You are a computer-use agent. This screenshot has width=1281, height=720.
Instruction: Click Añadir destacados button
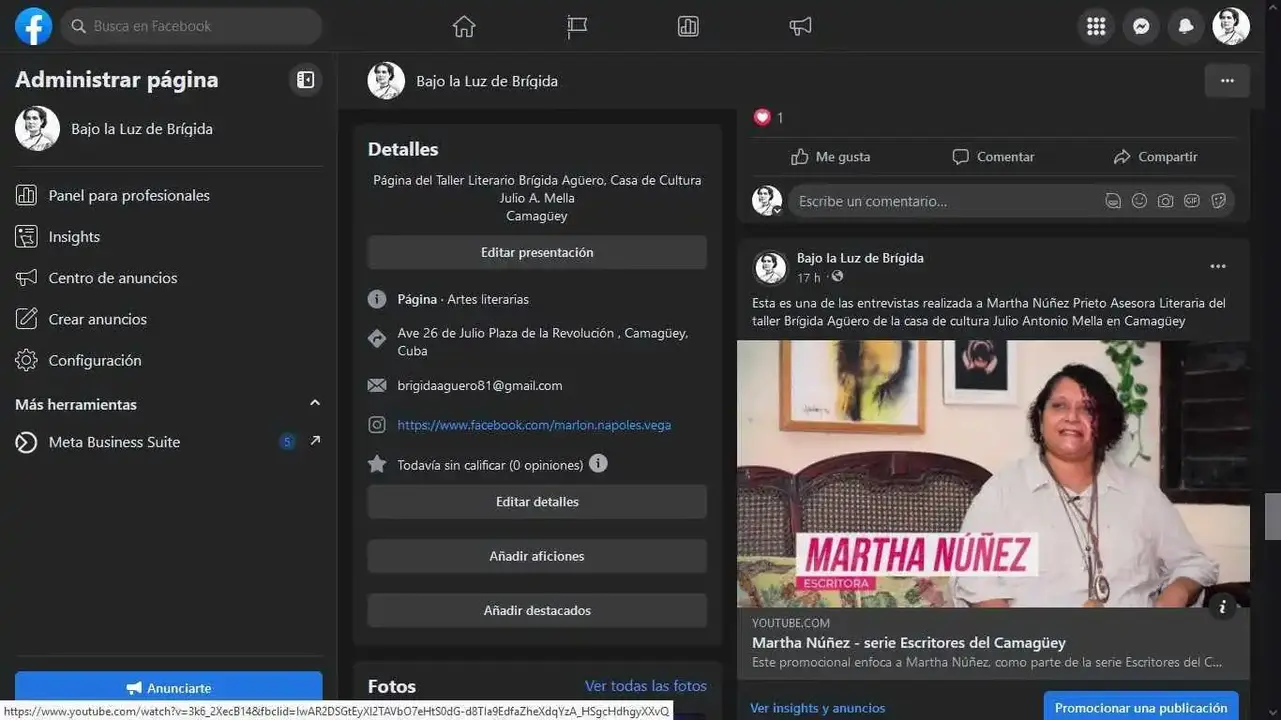point(537,610)
